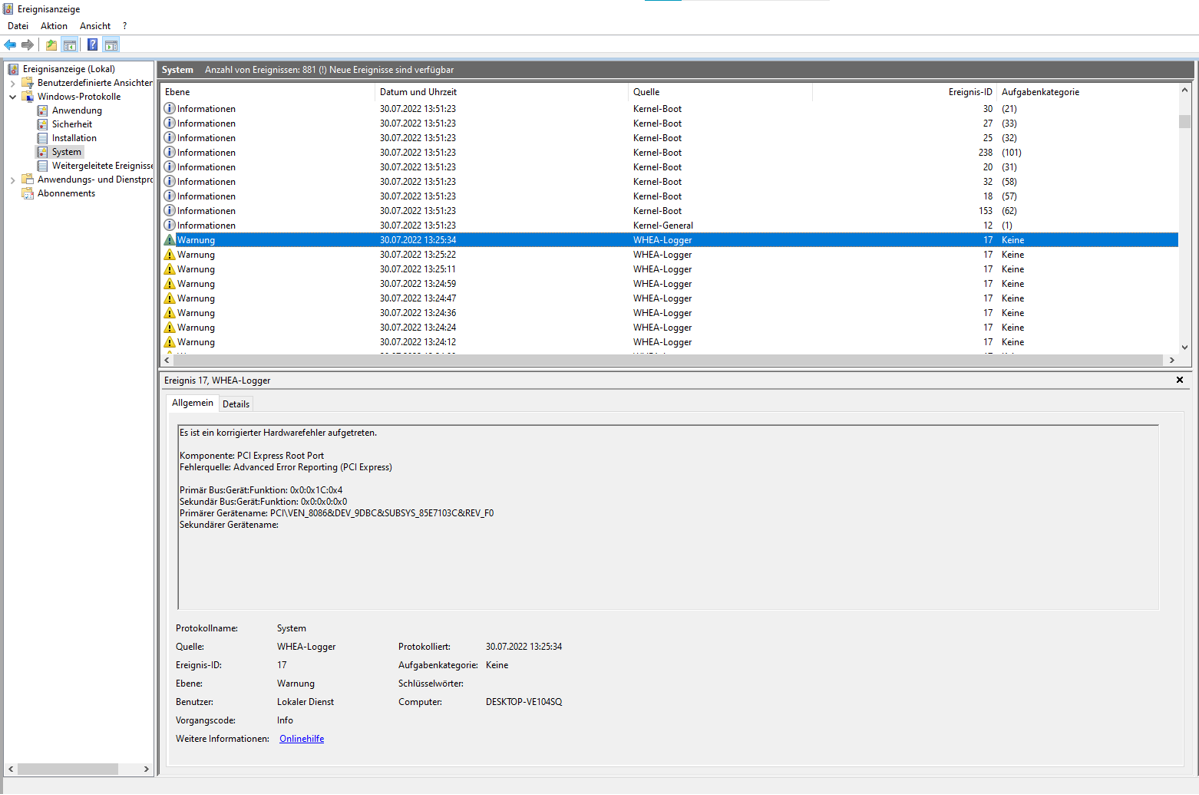Sort by Quelle column header
This screenshot has width=1199, height=795.
pyautogui.click(x=720, y=92)
